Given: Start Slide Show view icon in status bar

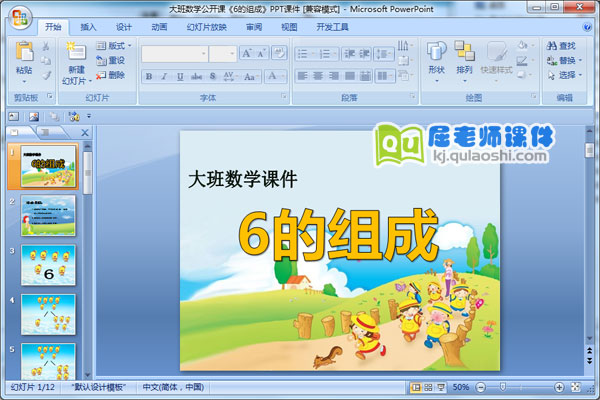Looking at the screenshot, I should (x=441, y=387).
